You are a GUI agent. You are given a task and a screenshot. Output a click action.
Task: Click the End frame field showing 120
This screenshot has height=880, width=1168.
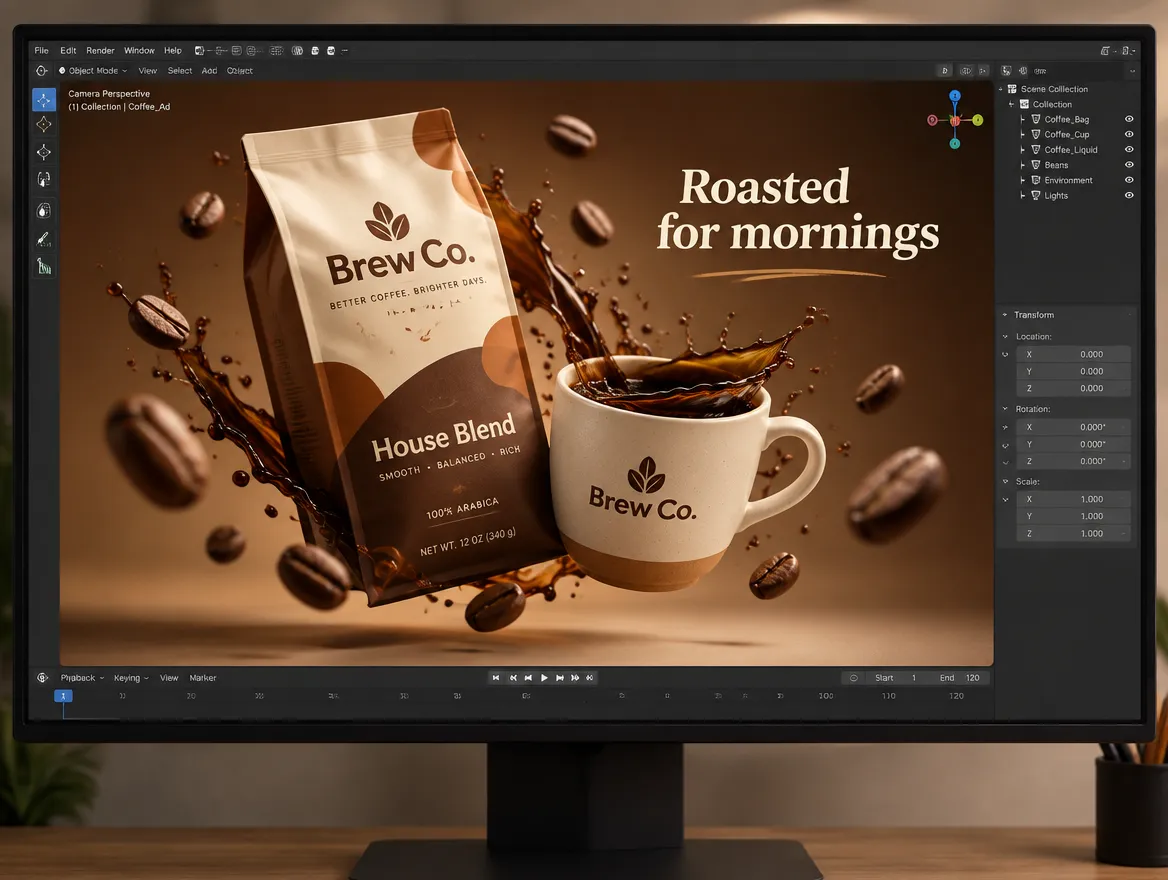coord(959,677)
